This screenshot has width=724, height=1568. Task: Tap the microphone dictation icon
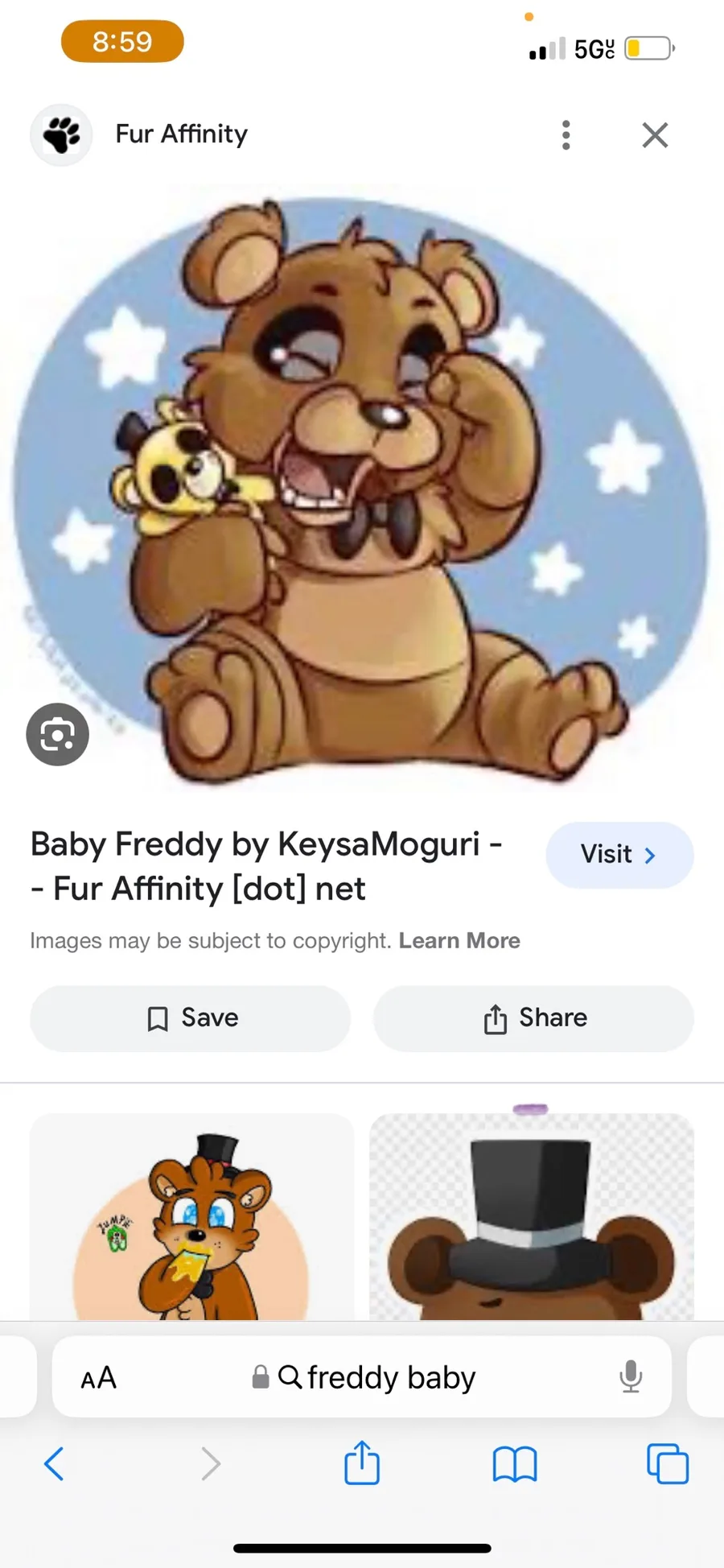[631, 1377]
